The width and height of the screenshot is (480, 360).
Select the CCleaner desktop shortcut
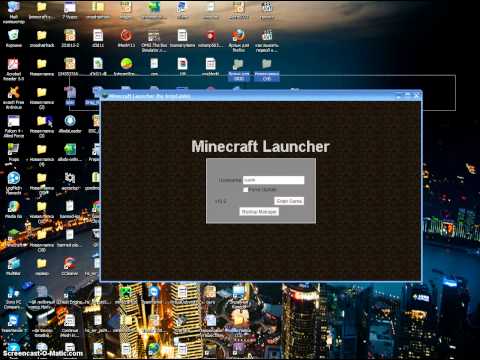70,266
